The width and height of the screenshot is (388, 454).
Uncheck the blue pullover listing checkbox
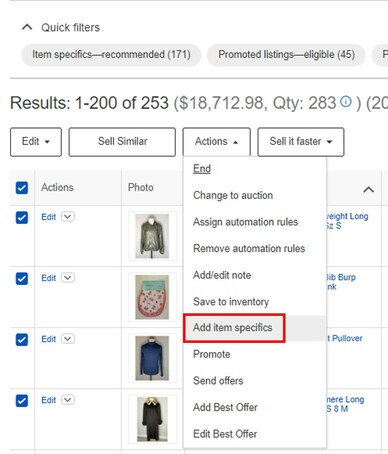tap(22, 340)
